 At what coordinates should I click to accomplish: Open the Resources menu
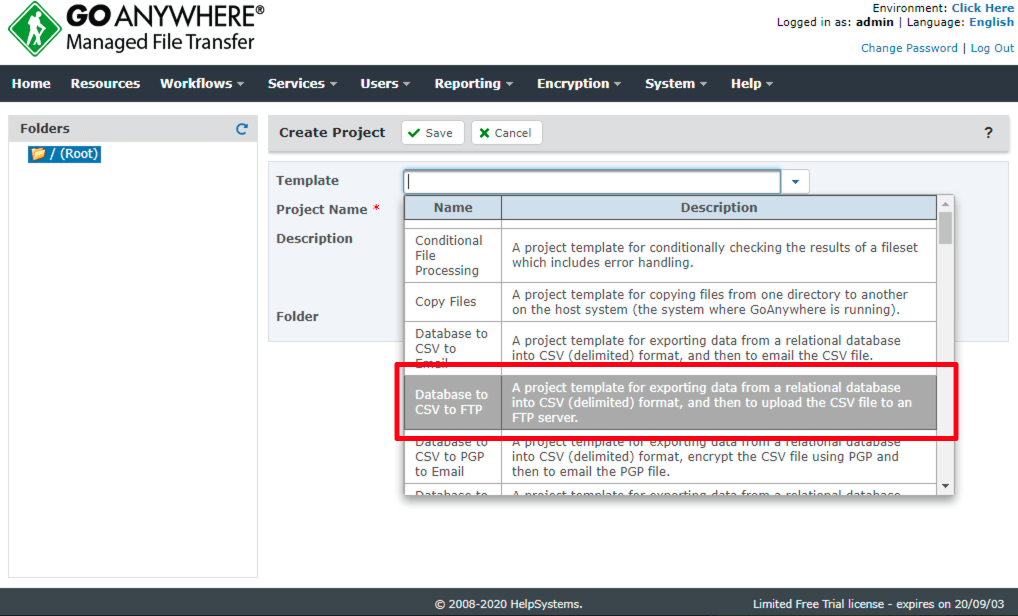[x=105, y=84]
